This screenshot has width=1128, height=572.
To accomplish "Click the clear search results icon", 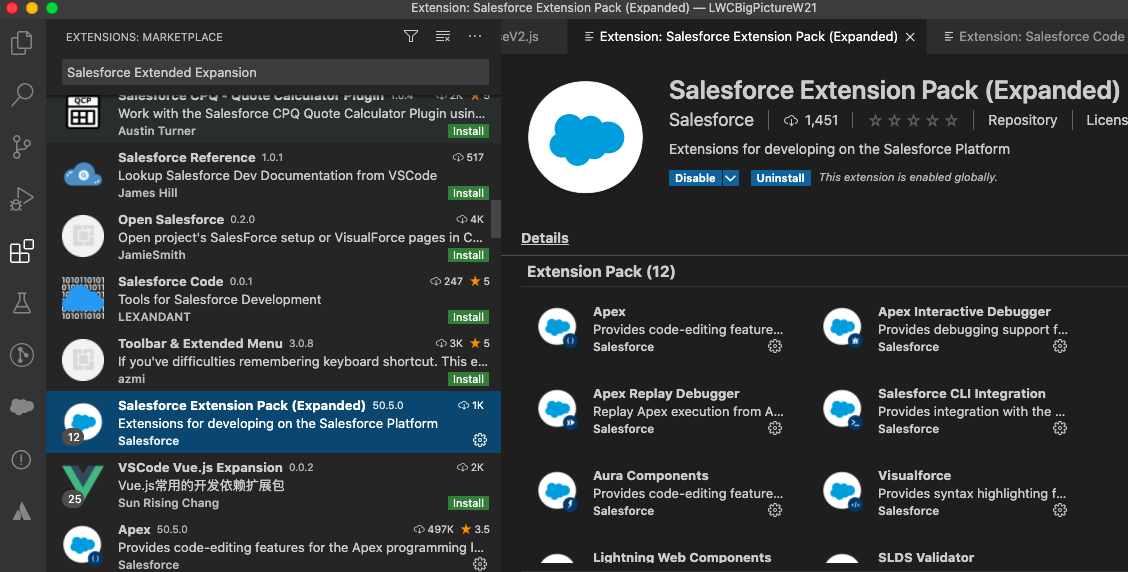I will click(443, 37).
